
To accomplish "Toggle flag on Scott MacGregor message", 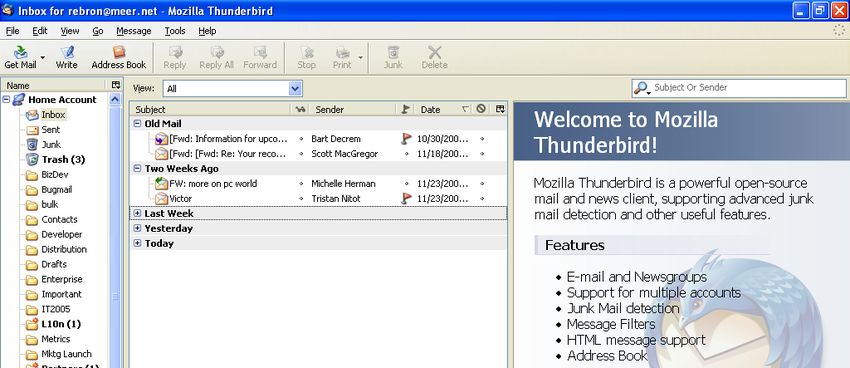I will [x=407, y=154].
